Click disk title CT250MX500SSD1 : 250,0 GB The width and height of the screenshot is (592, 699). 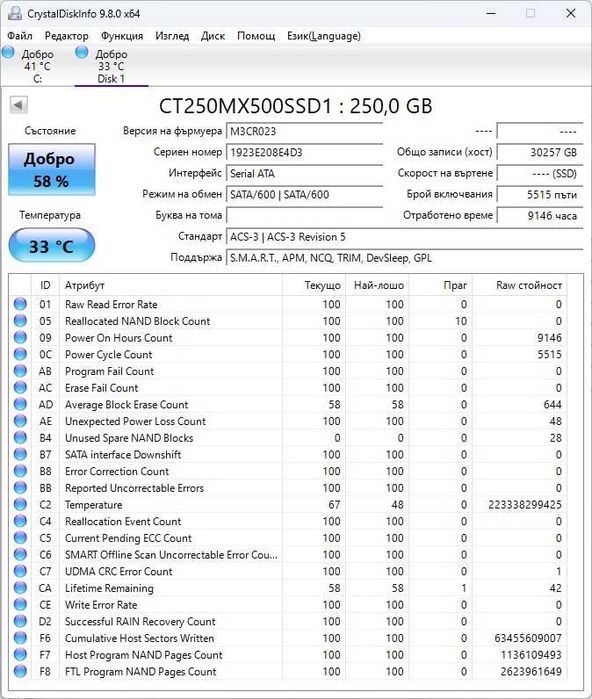(296, 106)
